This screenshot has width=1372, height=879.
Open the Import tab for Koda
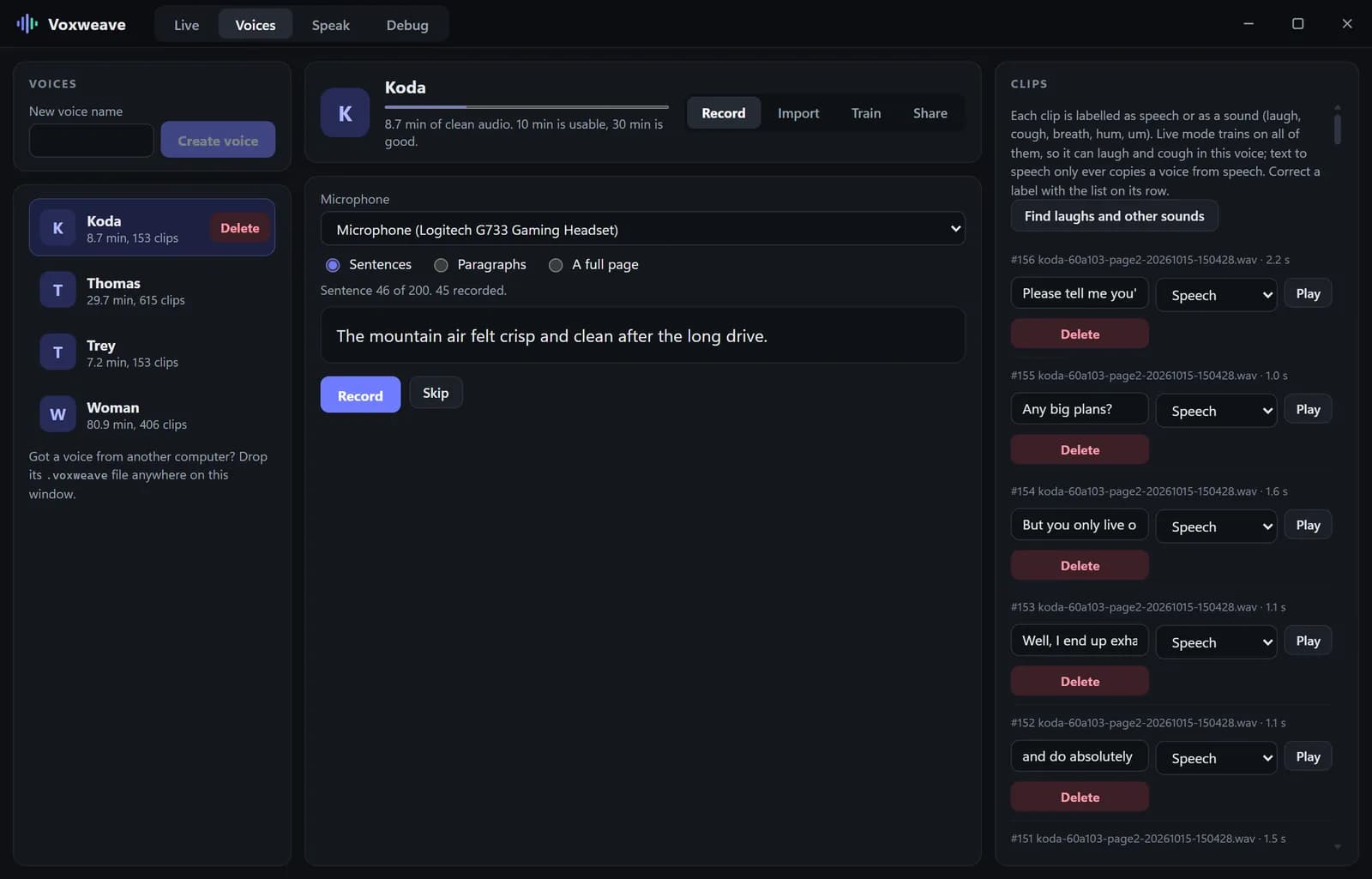click(798, 113)
